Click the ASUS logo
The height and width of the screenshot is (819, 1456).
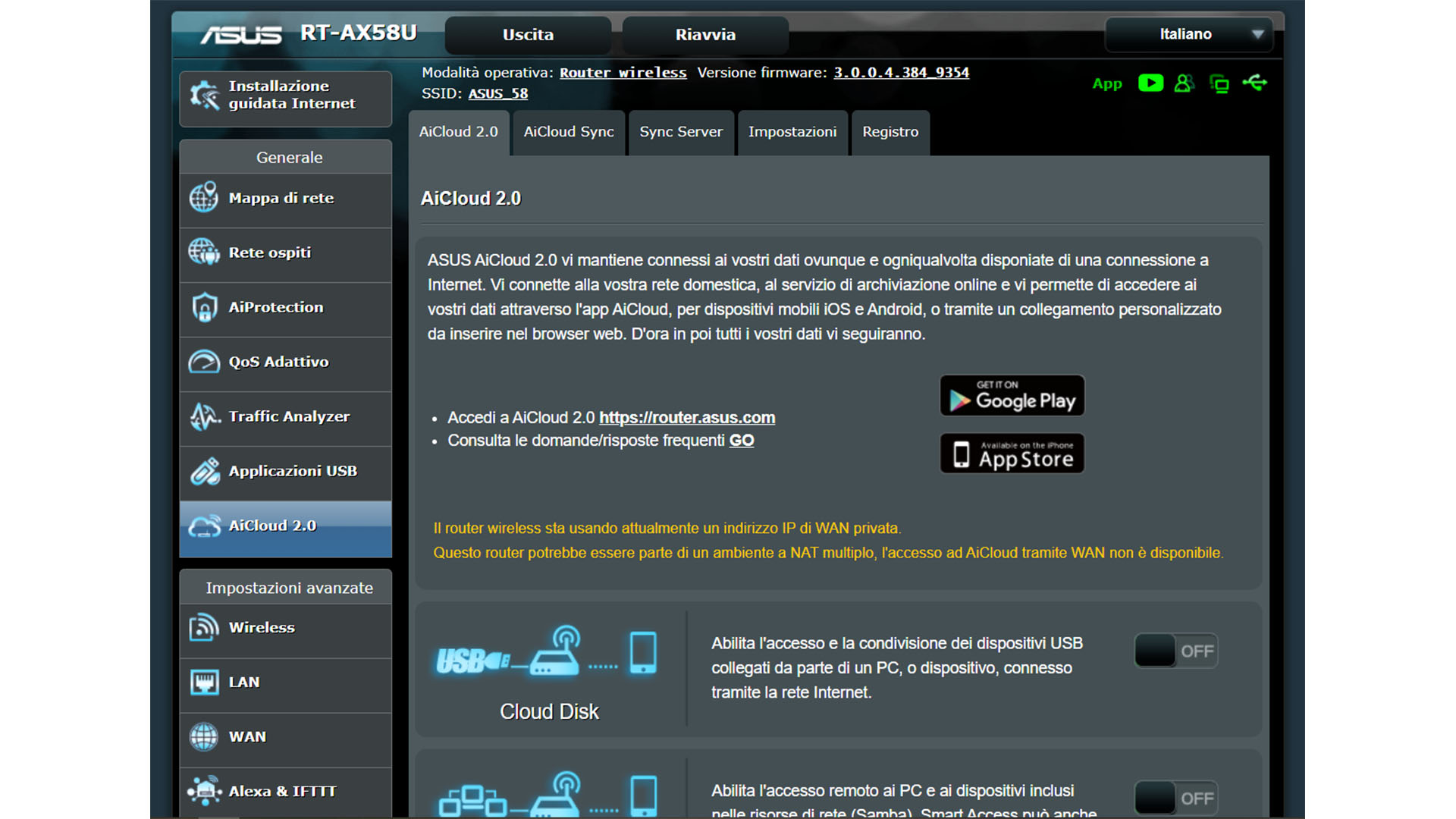click(x=241, y=34)
